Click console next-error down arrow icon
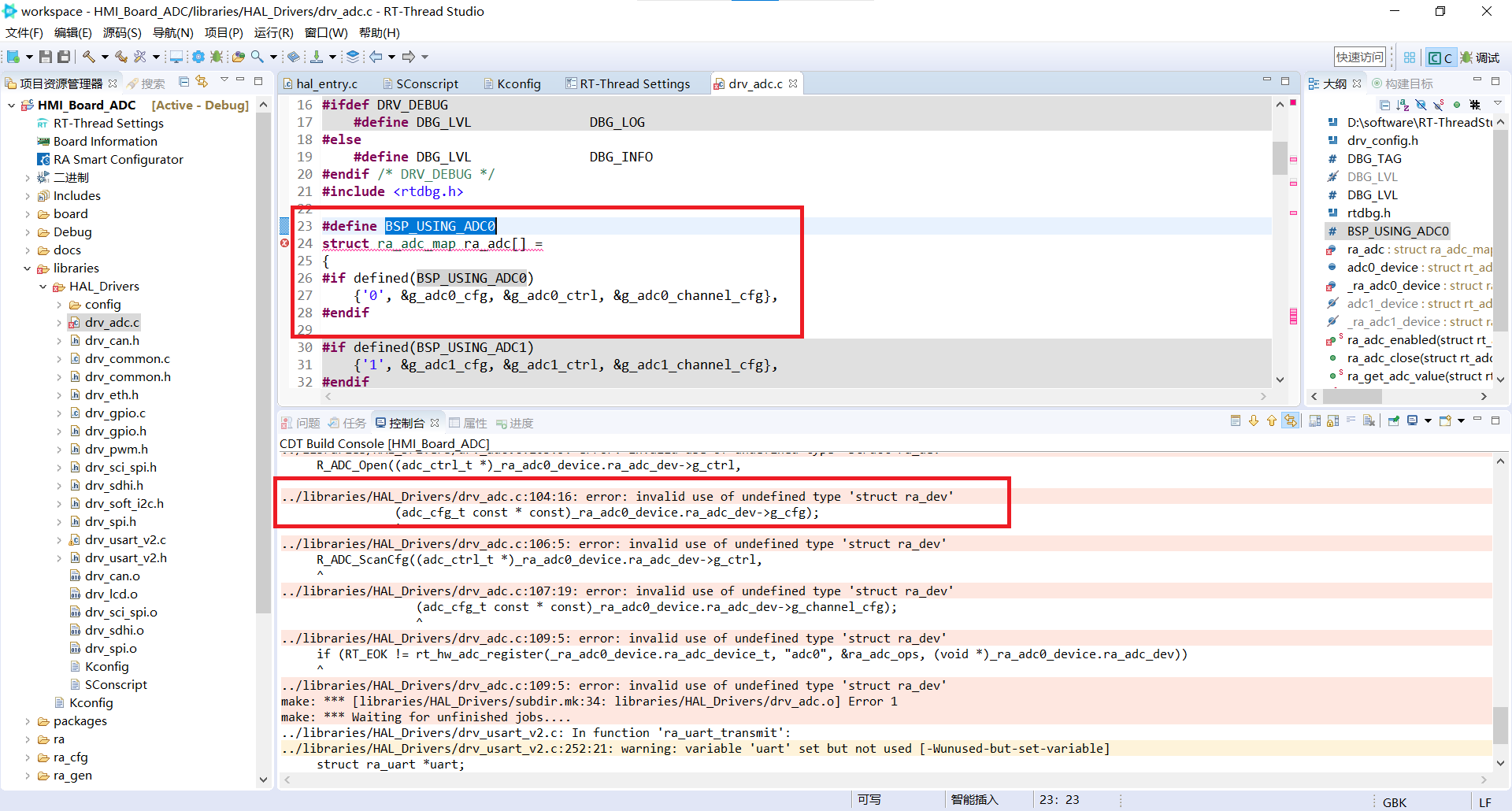 1254,421
